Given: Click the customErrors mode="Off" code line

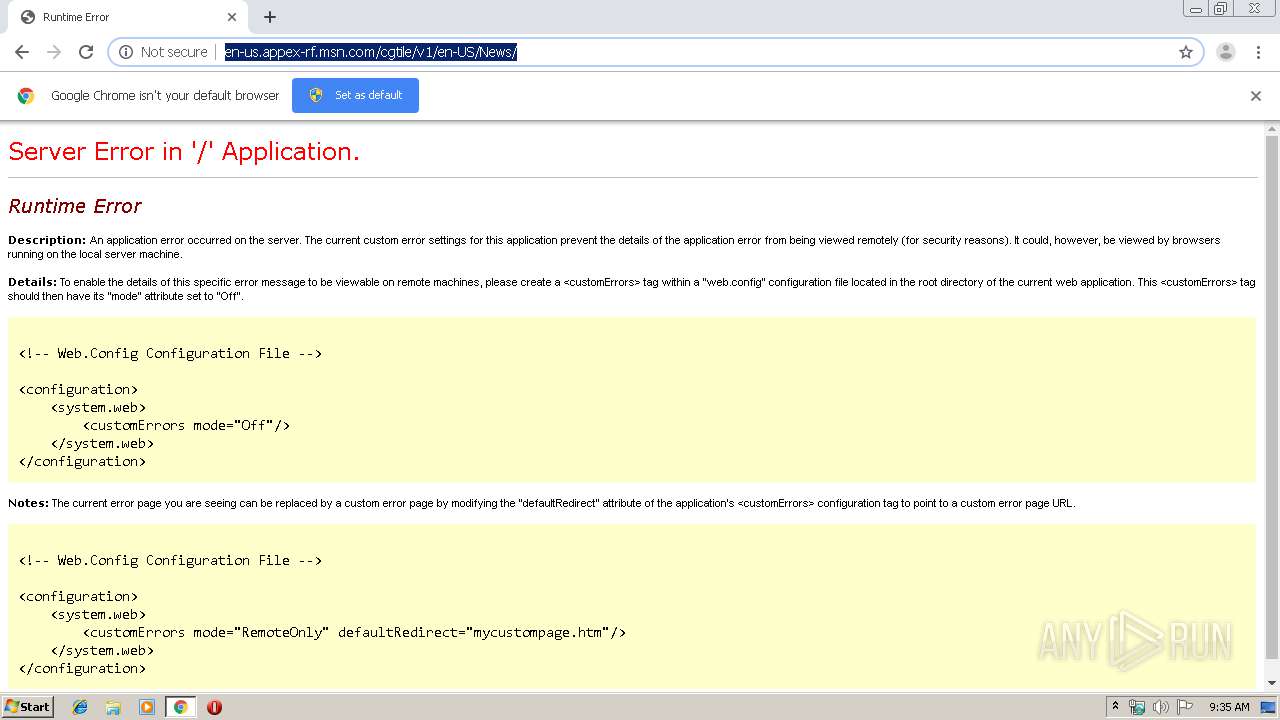Looking at the screenshot, I should [186, 425].
